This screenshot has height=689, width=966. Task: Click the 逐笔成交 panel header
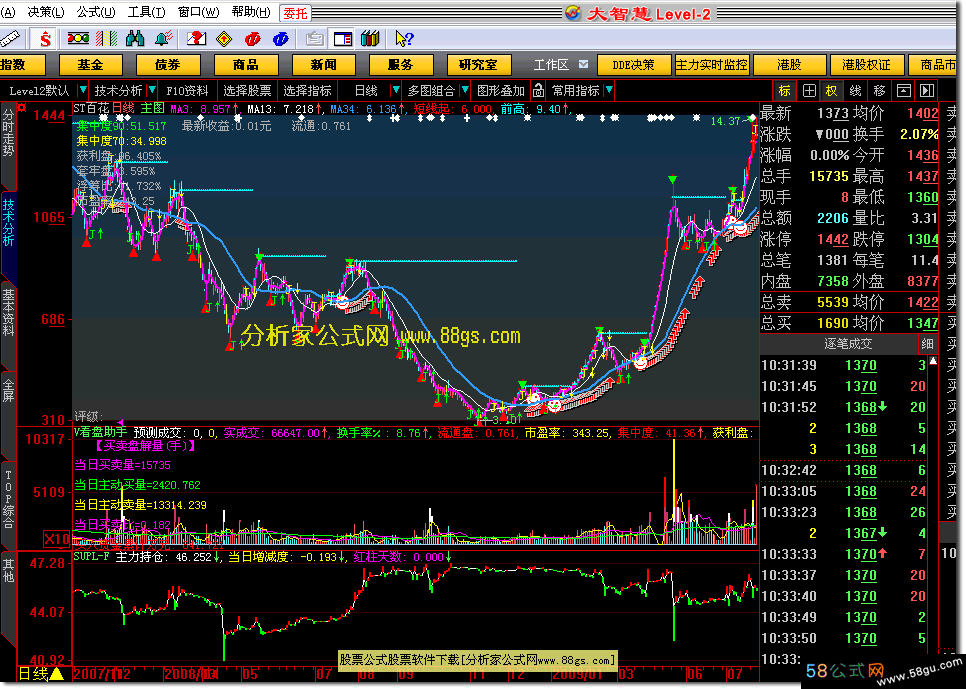(848, 344)
